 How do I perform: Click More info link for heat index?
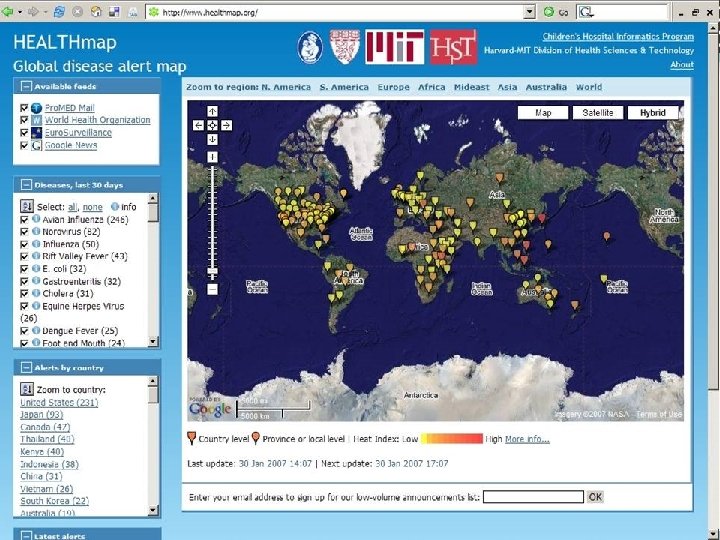[527, 439]
